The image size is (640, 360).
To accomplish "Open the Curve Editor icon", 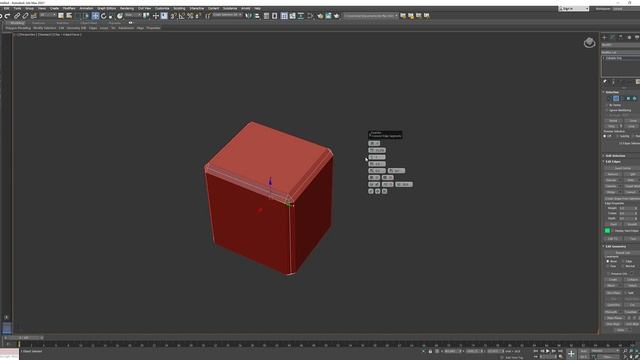I will pyautogui.click(x=292, y=16).
